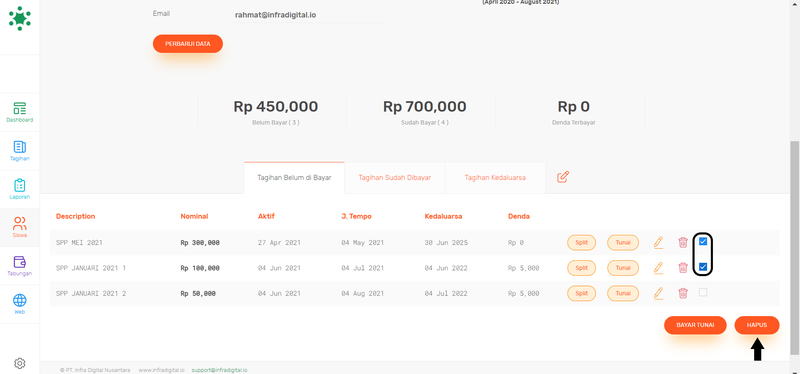Click the Rp 0 Denda Terbayar total
Screen dimensions: 800x374
point(573,107)
